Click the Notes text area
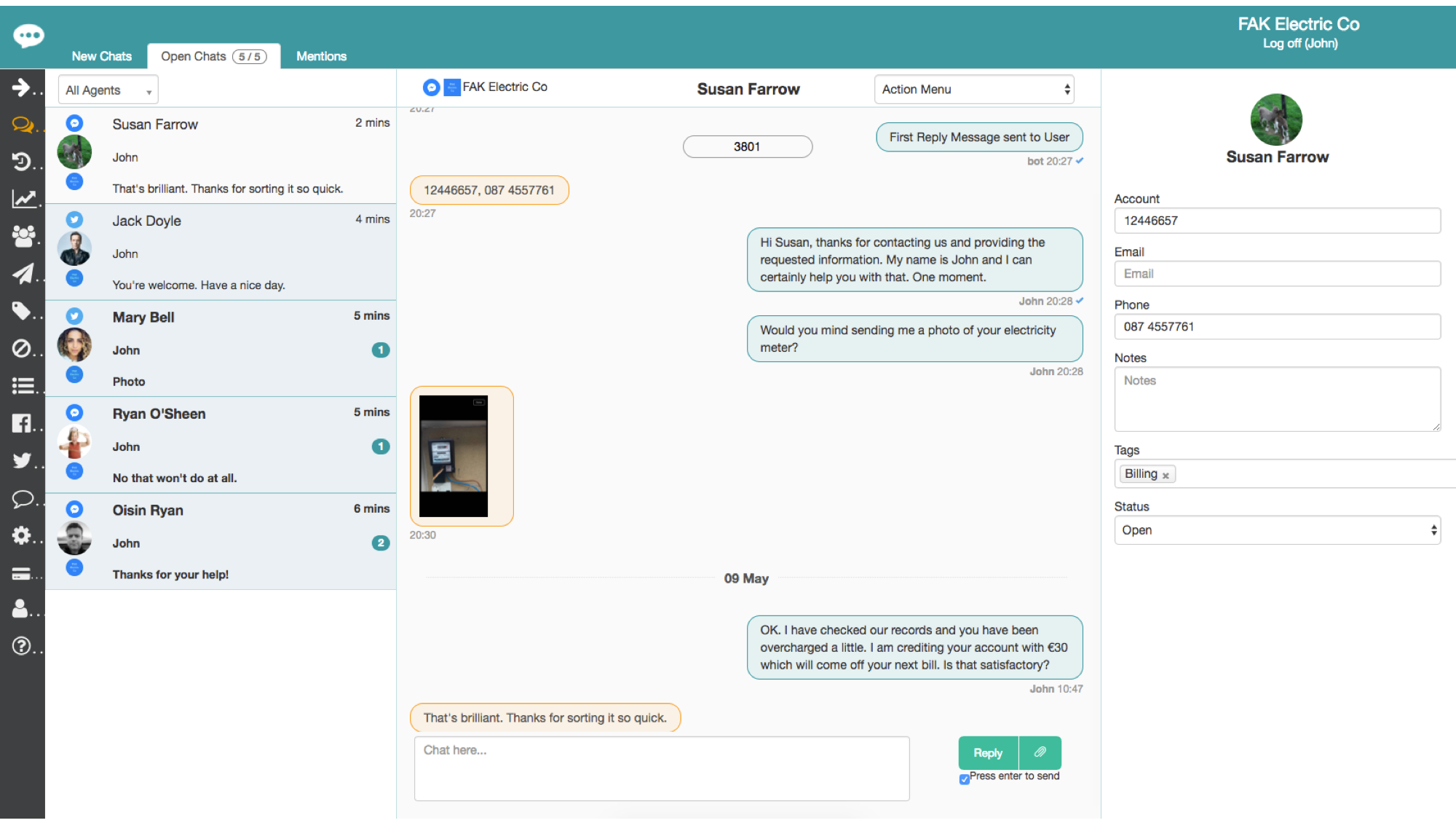 coord(1278,399)
